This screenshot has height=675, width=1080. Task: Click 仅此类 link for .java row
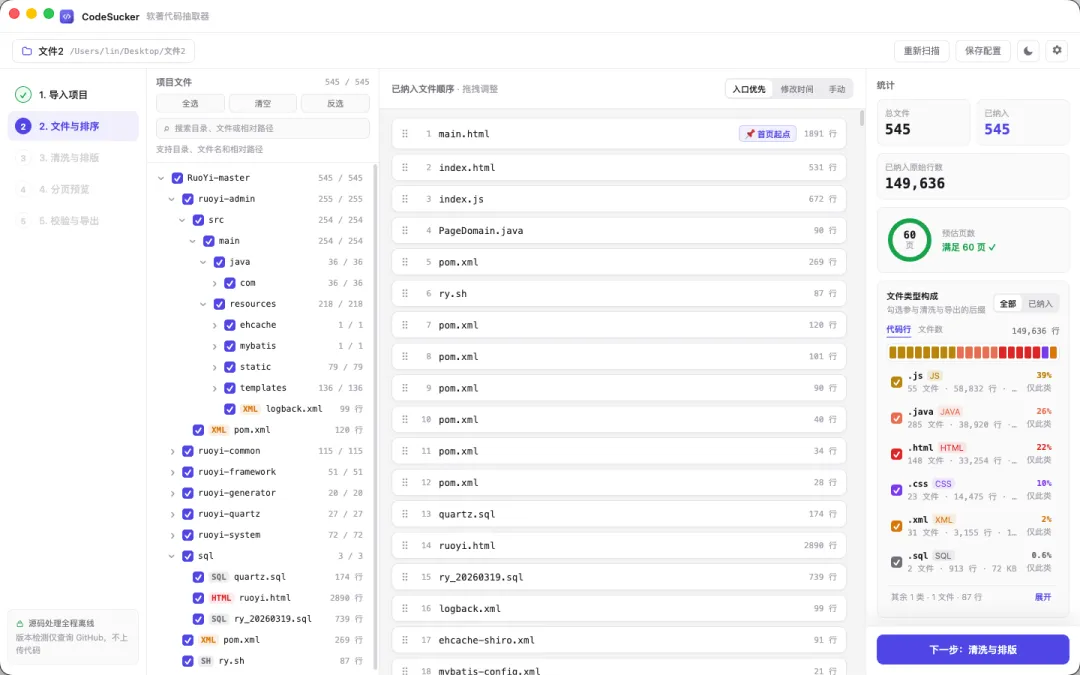[1039, 424]
